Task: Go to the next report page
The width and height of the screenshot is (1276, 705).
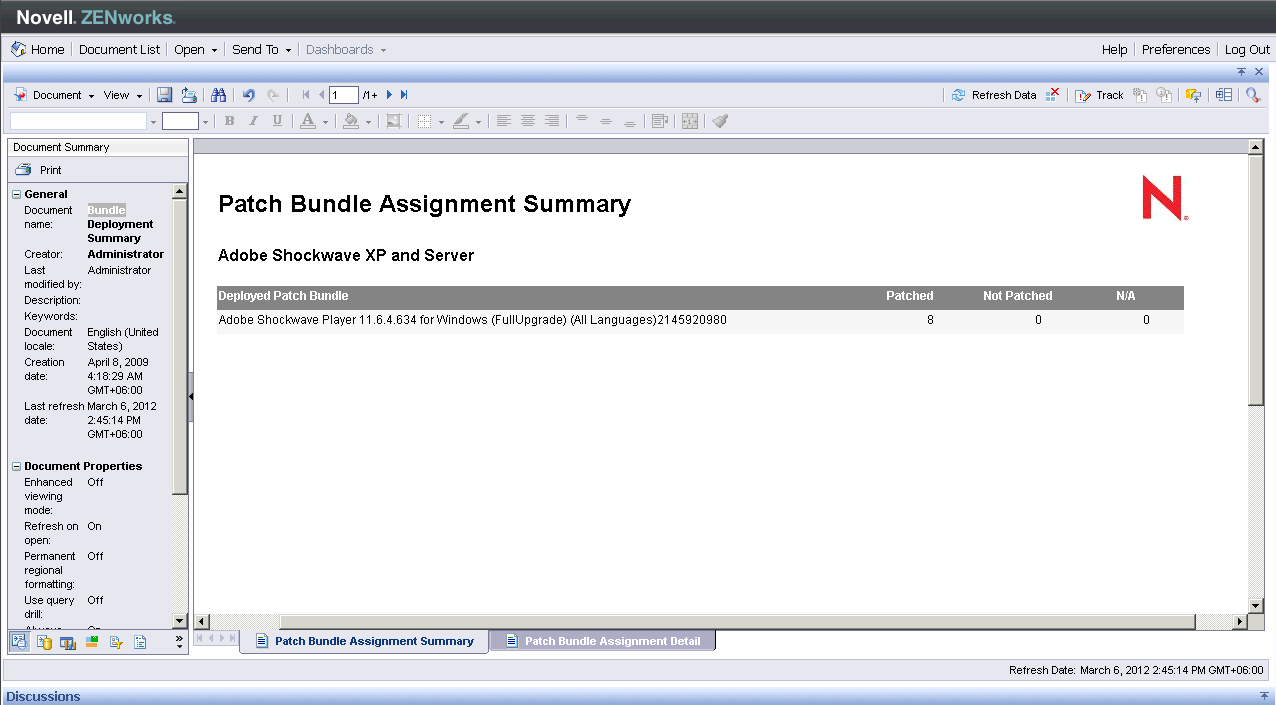Action: [x=389, y=95]
